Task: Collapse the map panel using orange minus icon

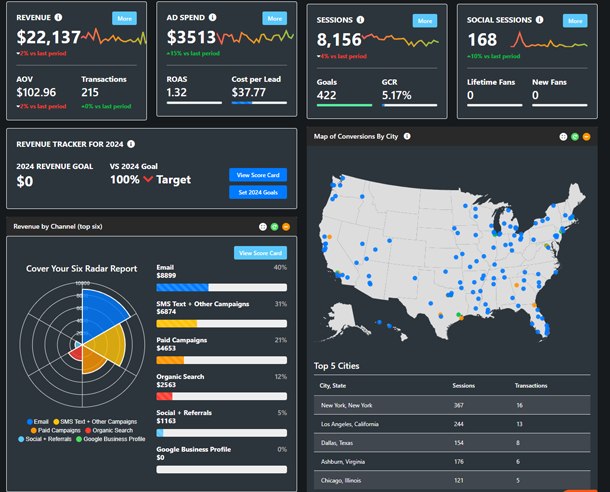Action: click(587, 136)
